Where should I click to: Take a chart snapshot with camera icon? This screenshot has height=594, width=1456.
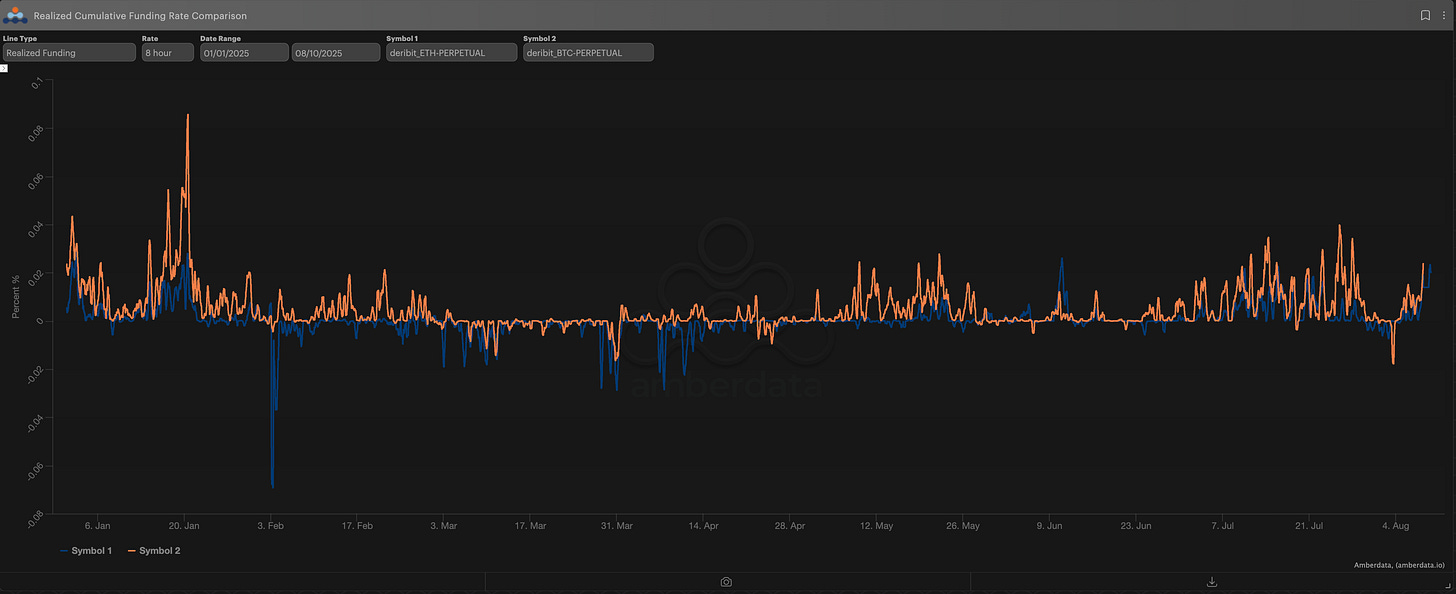(726, 582)
